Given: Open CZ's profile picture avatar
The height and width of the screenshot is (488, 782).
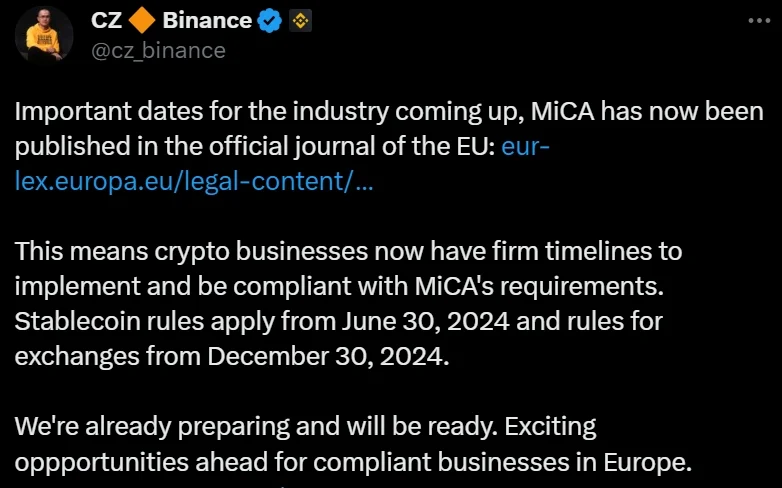Looking at the screenshot, I should coord(44,36).
